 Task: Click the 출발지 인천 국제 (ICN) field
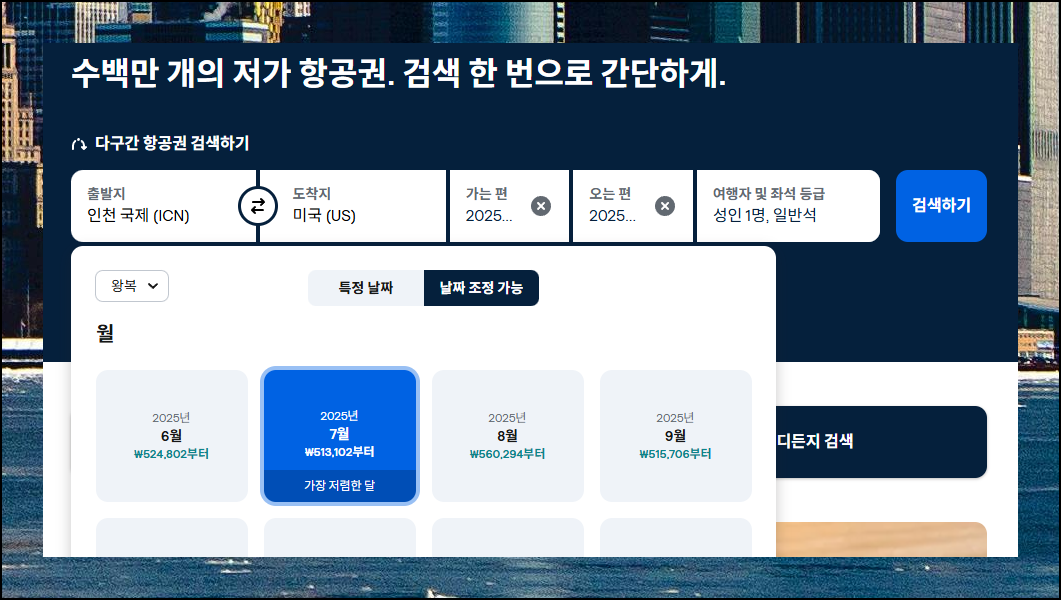[x=163, y=206]
